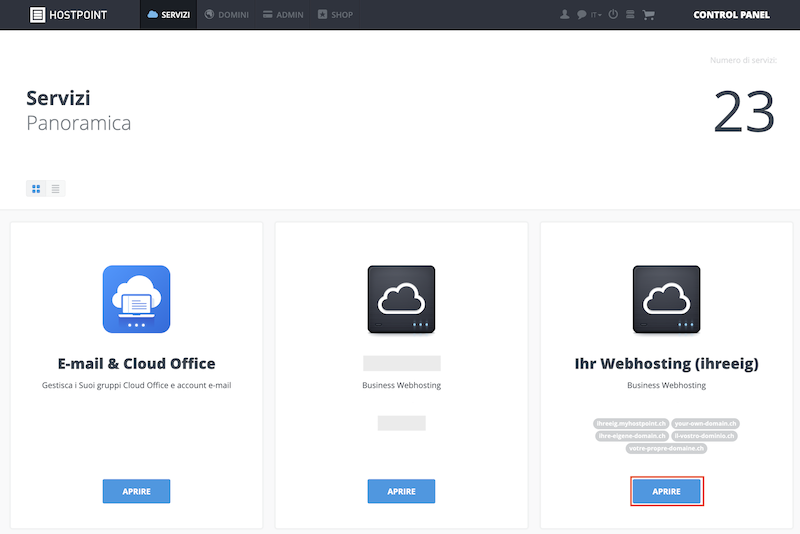Open the user account icon

564,14
